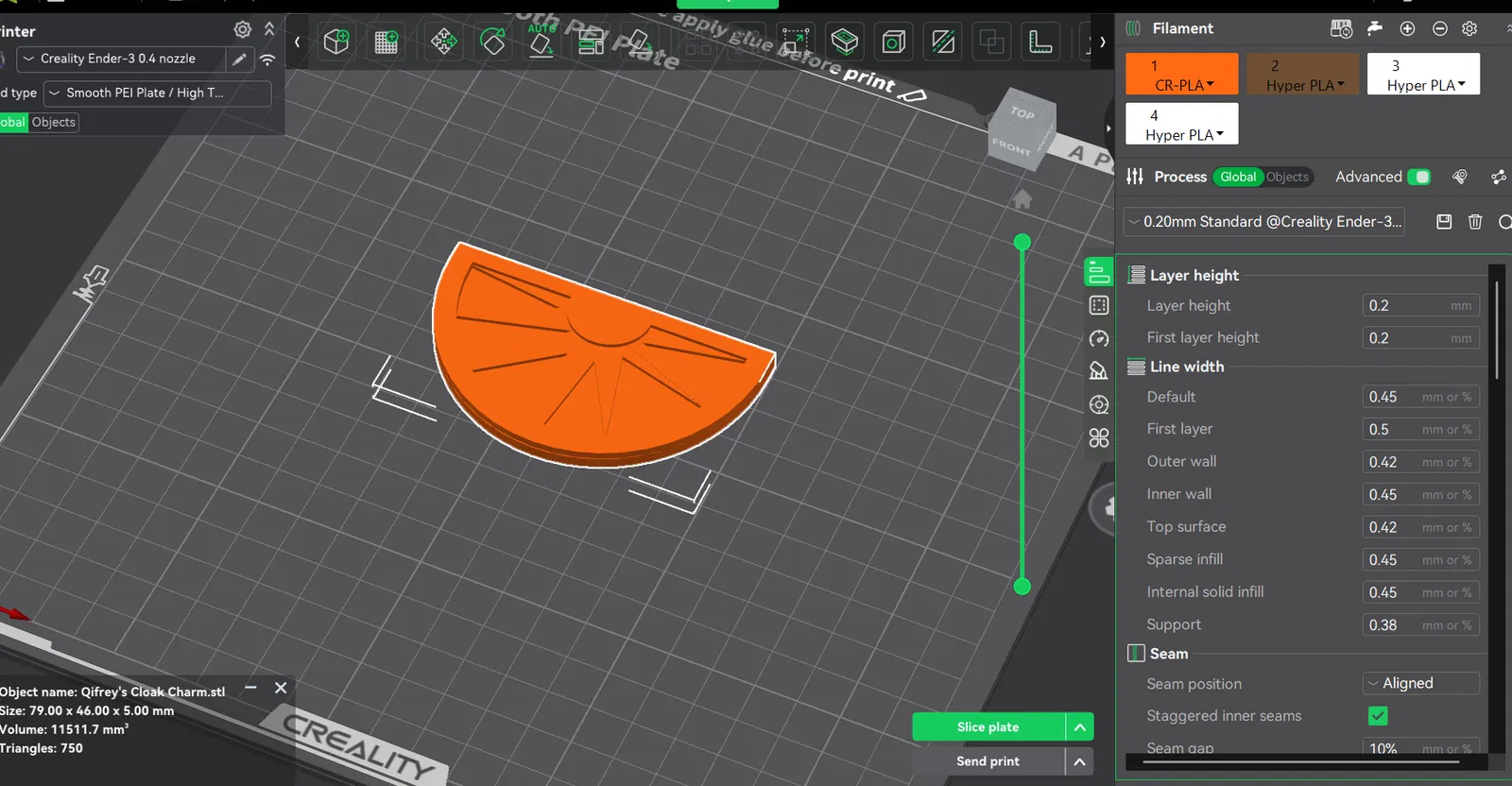Click the icon right of Advanced switch
This screenshot has width=1512, height=786.
(1460, 177)
